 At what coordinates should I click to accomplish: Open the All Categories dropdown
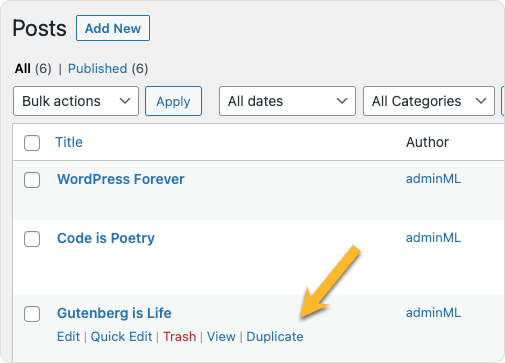pyautogui.click(x=429, y=101)
